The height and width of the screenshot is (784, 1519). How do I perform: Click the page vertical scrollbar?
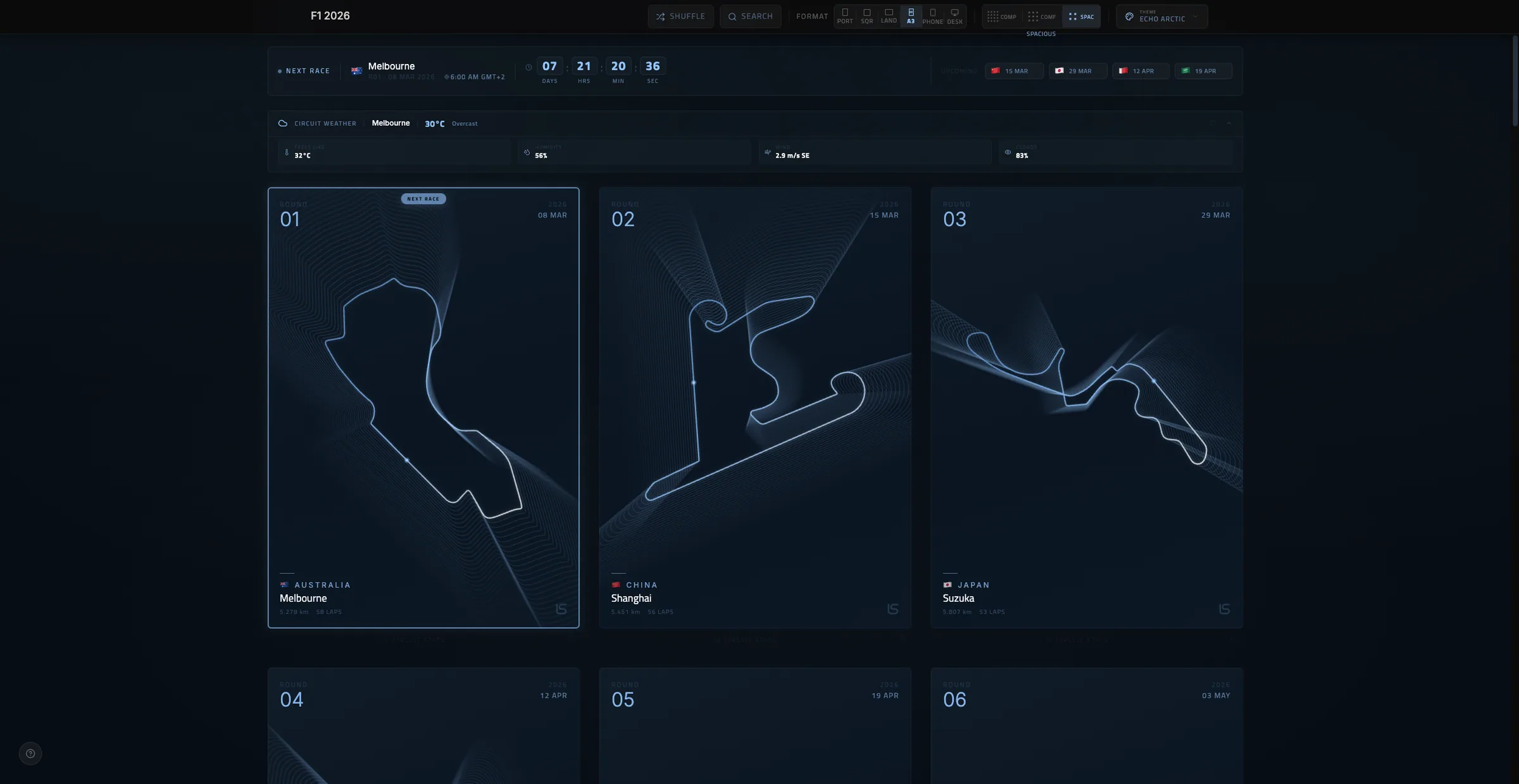point(1515,80)
